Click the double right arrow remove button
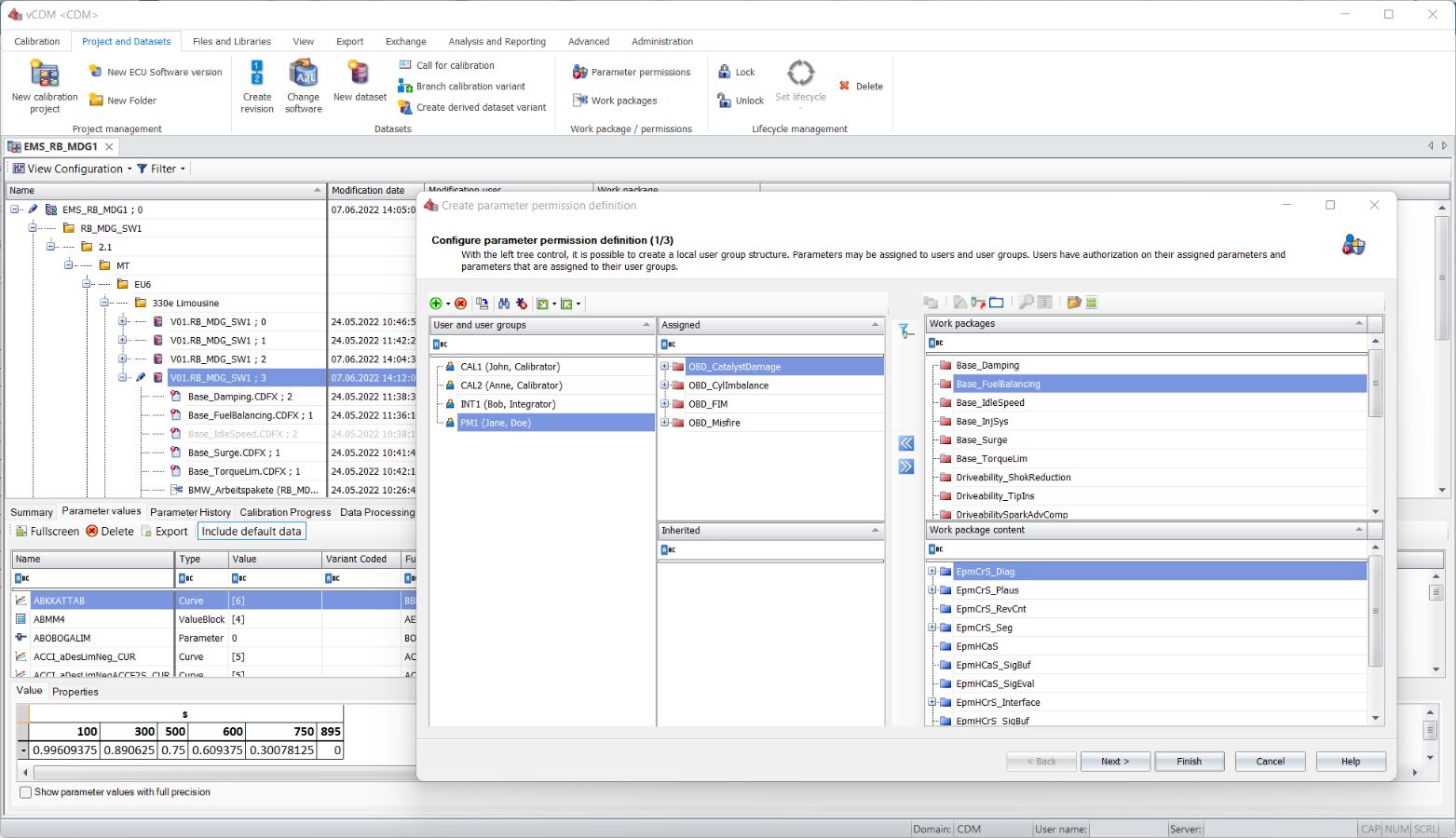 [x=906, y=466]
